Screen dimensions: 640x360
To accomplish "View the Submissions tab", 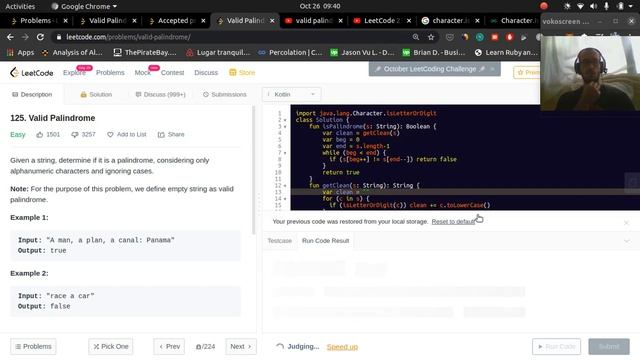I will 225,94.
